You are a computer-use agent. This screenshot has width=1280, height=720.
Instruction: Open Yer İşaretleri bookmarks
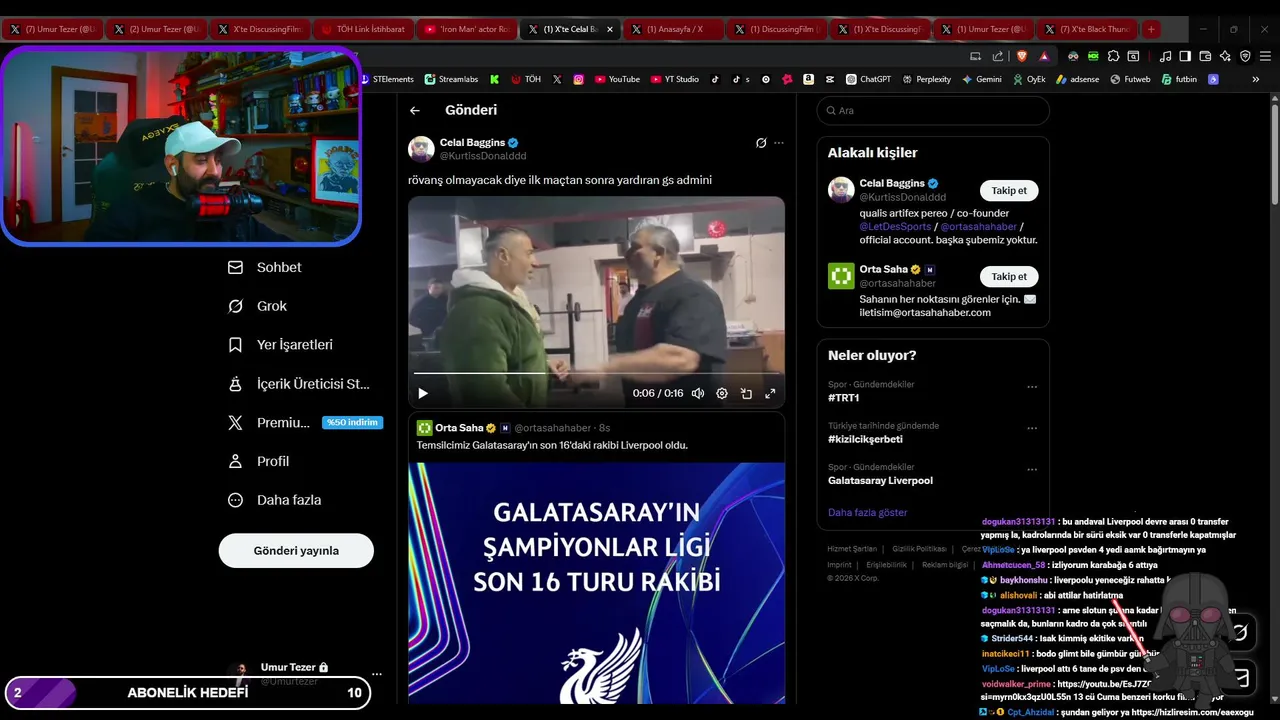[280, 344]
